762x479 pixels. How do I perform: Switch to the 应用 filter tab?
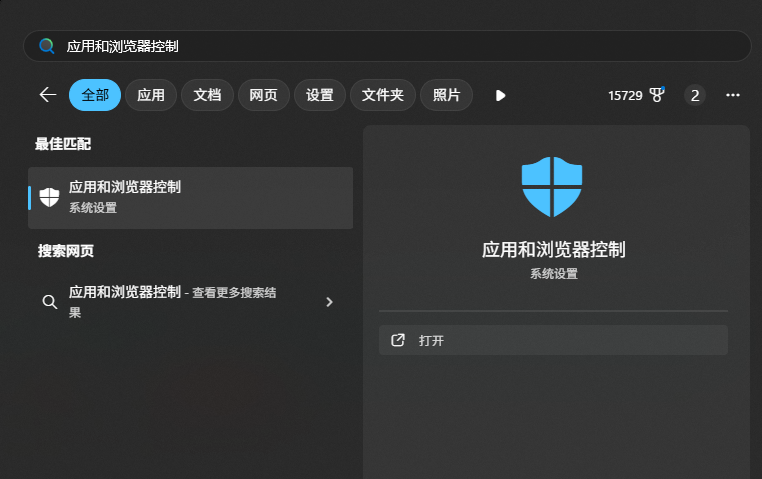pos(151,95)
